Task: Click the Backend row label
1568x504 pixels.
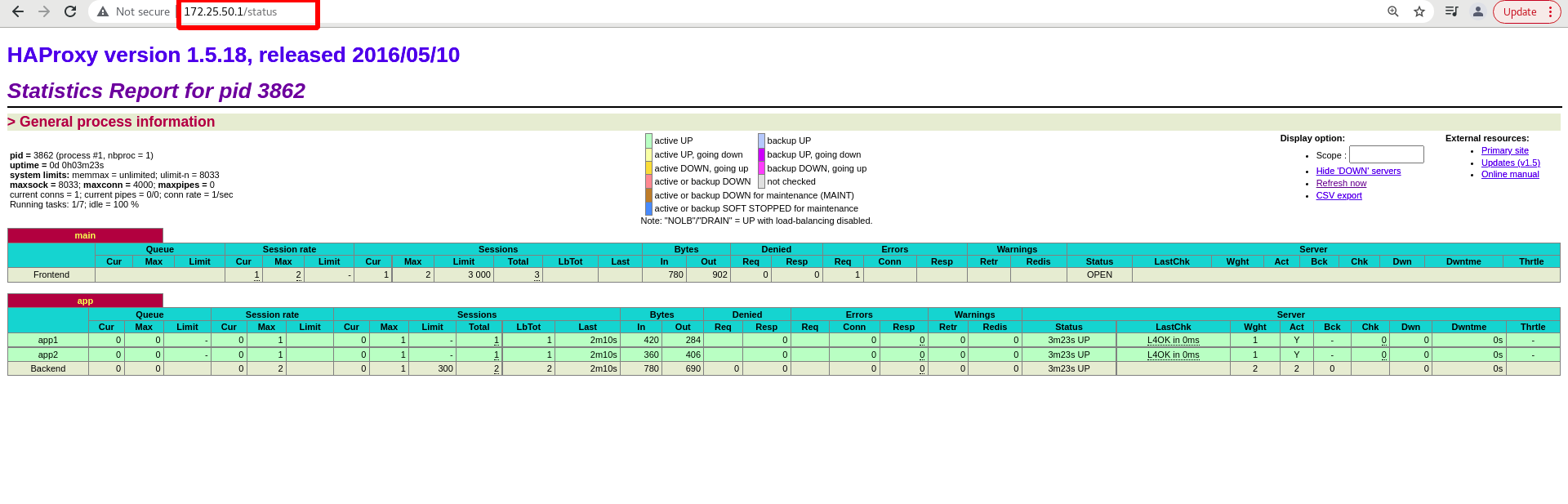Action: click(48, 368)
